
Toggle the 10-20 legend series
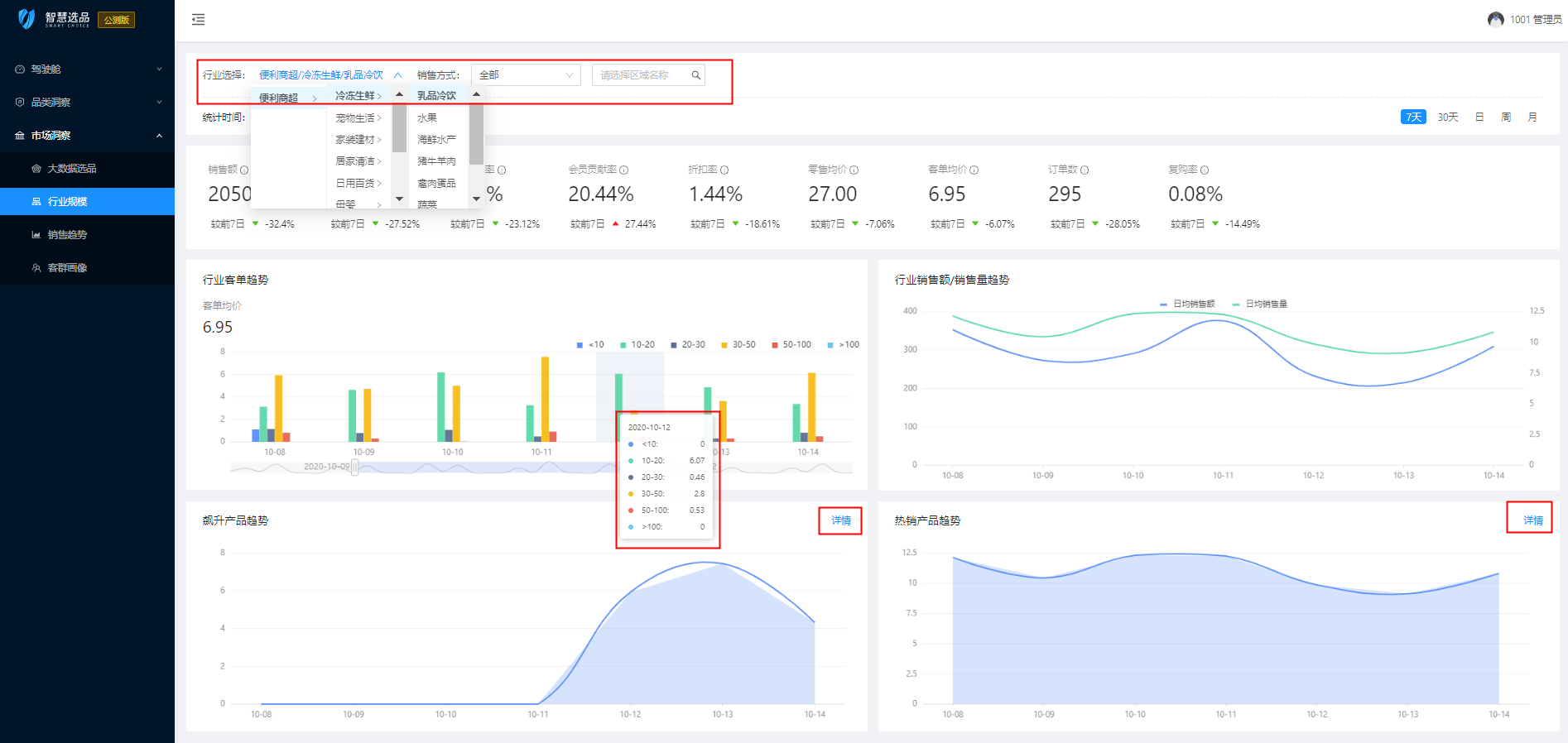click(637, 345)
